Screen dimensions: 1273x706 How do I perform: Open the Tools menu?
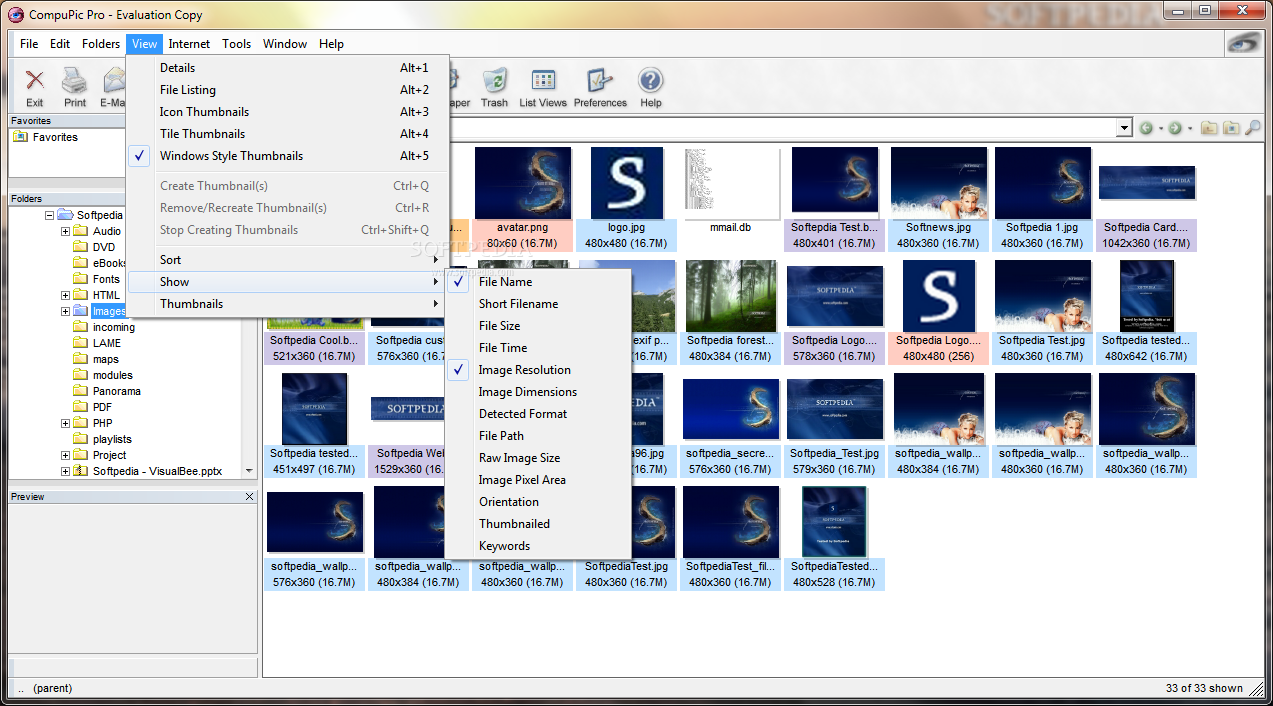click(x=236, y=44)
